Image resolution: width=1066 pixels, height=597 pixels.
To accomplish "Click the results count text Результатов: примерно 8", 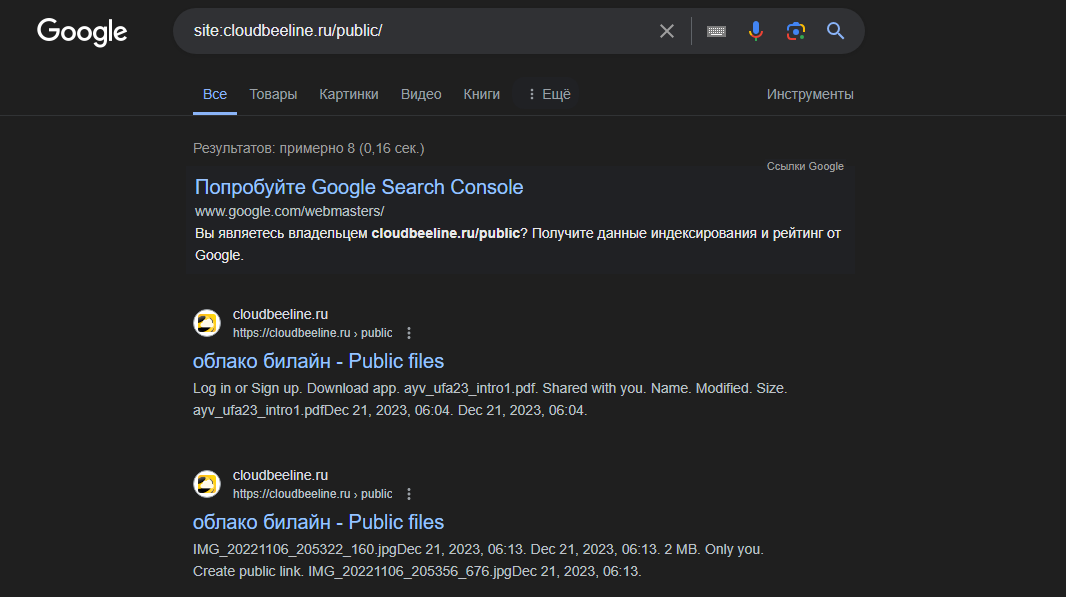I will coord(309,148).
